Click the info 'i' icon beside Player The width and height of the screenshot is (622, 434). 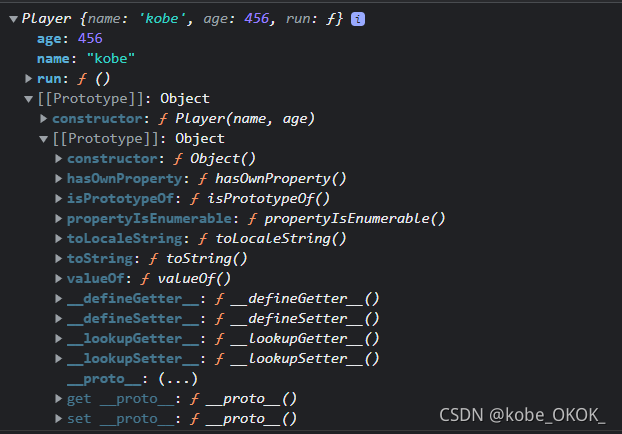point(358,19)
